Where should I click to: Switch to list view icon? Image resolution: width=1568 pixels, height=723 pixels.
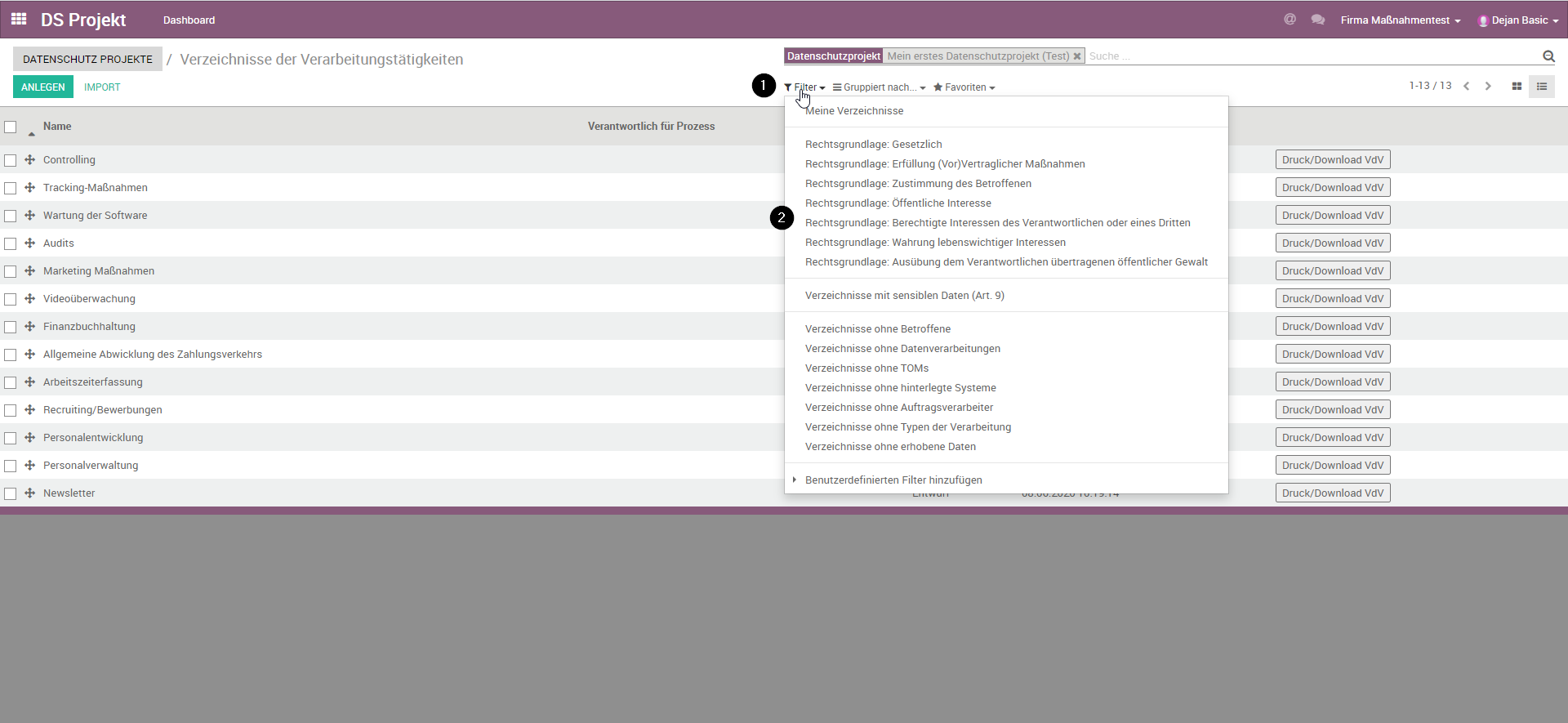pos(1541,87)
